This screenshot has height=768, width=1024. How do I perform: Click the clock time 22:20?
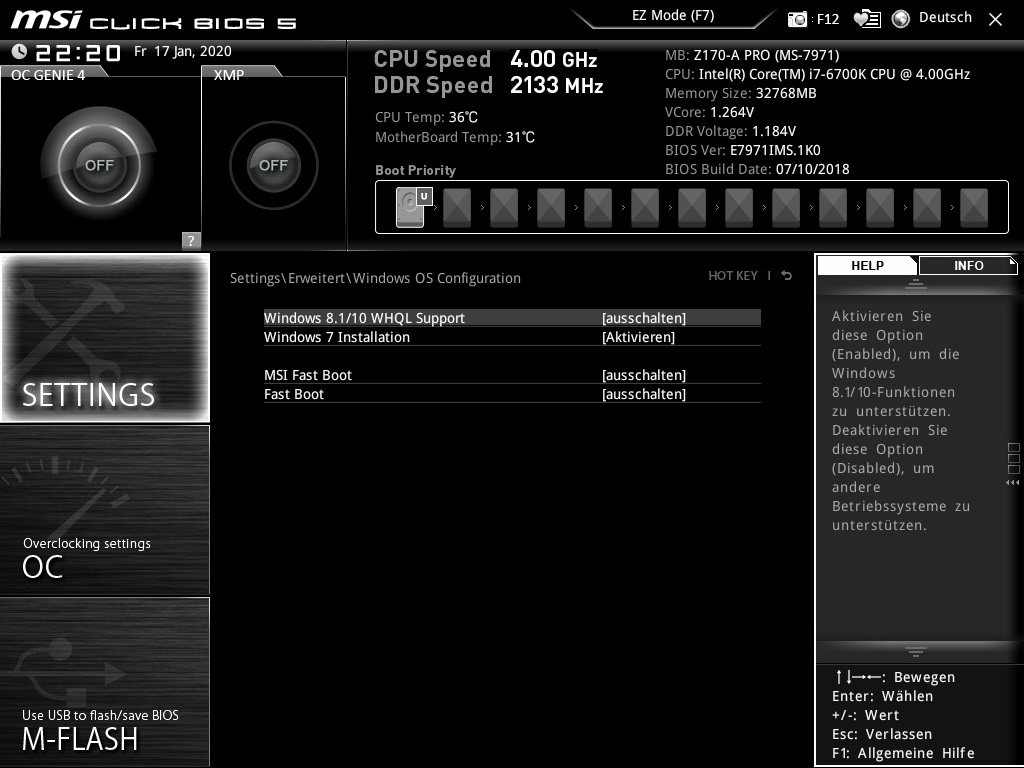pyautogui.click(x=78, y=53)
